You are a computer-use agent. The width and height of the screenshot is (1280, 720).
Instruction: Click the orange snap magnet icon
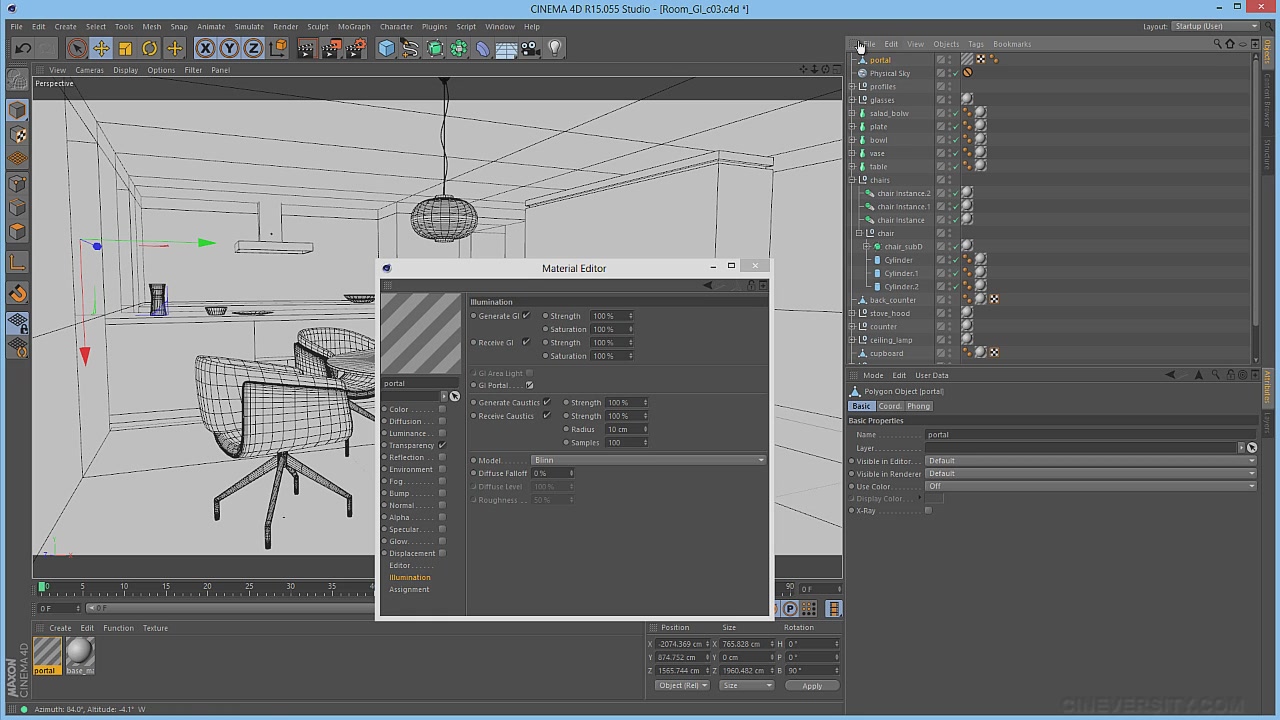pos(17,293)
